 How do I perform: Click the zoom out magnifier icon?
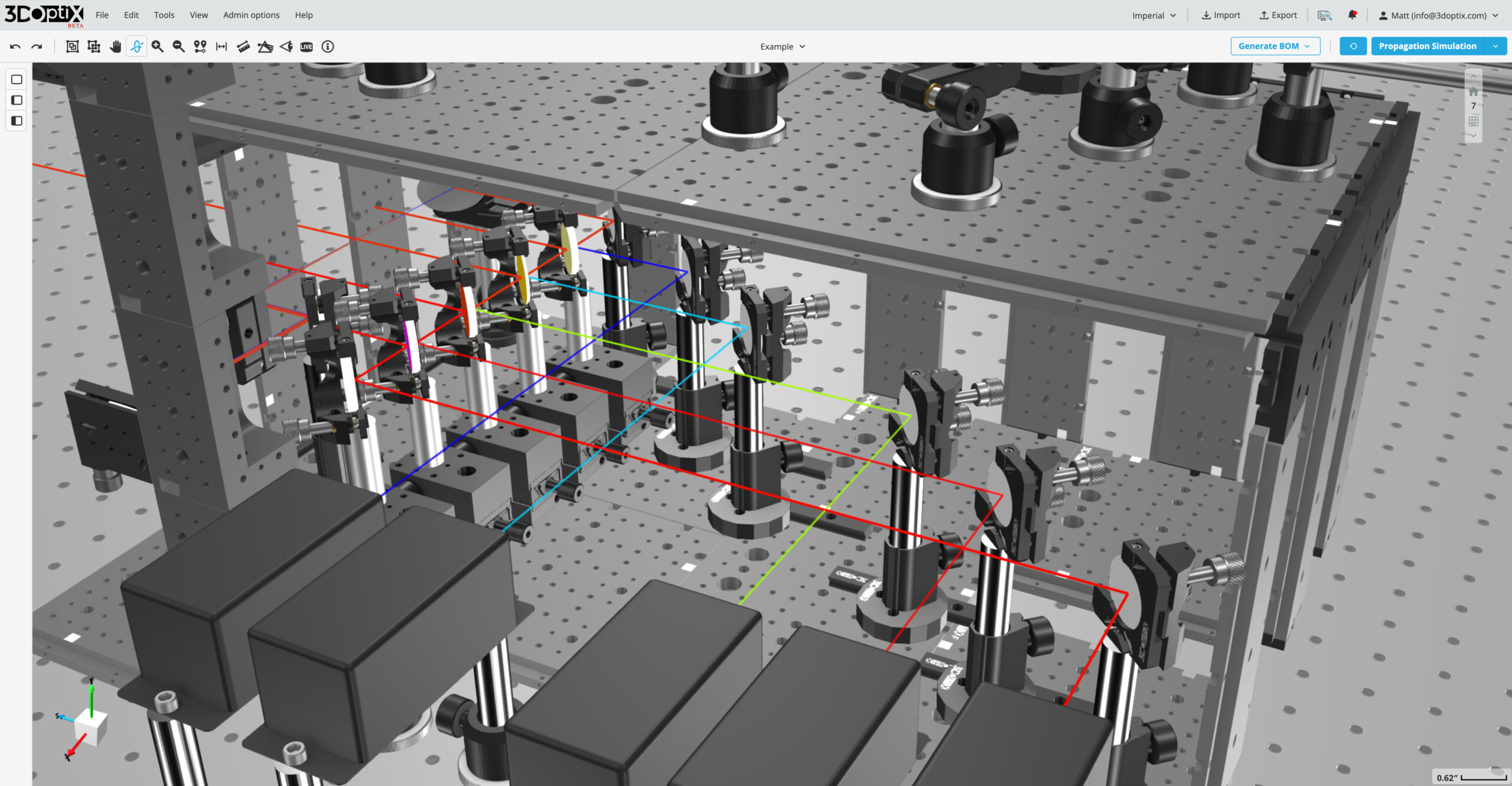point(178,46)
